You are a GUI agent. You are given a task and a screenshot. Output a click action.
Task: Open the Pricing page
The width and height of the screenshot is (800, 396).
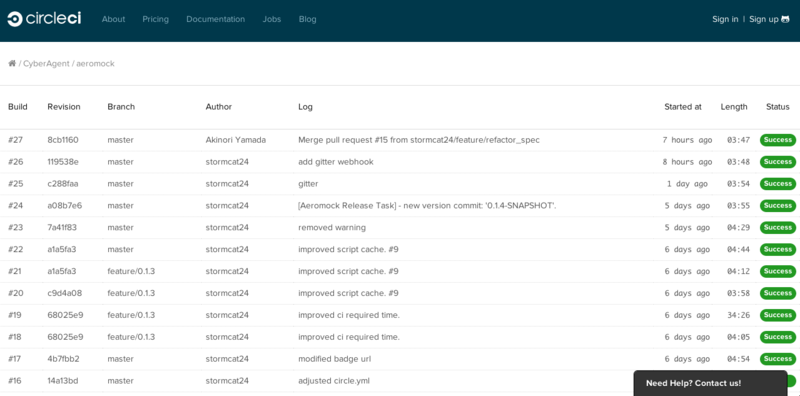coord(156,19)
